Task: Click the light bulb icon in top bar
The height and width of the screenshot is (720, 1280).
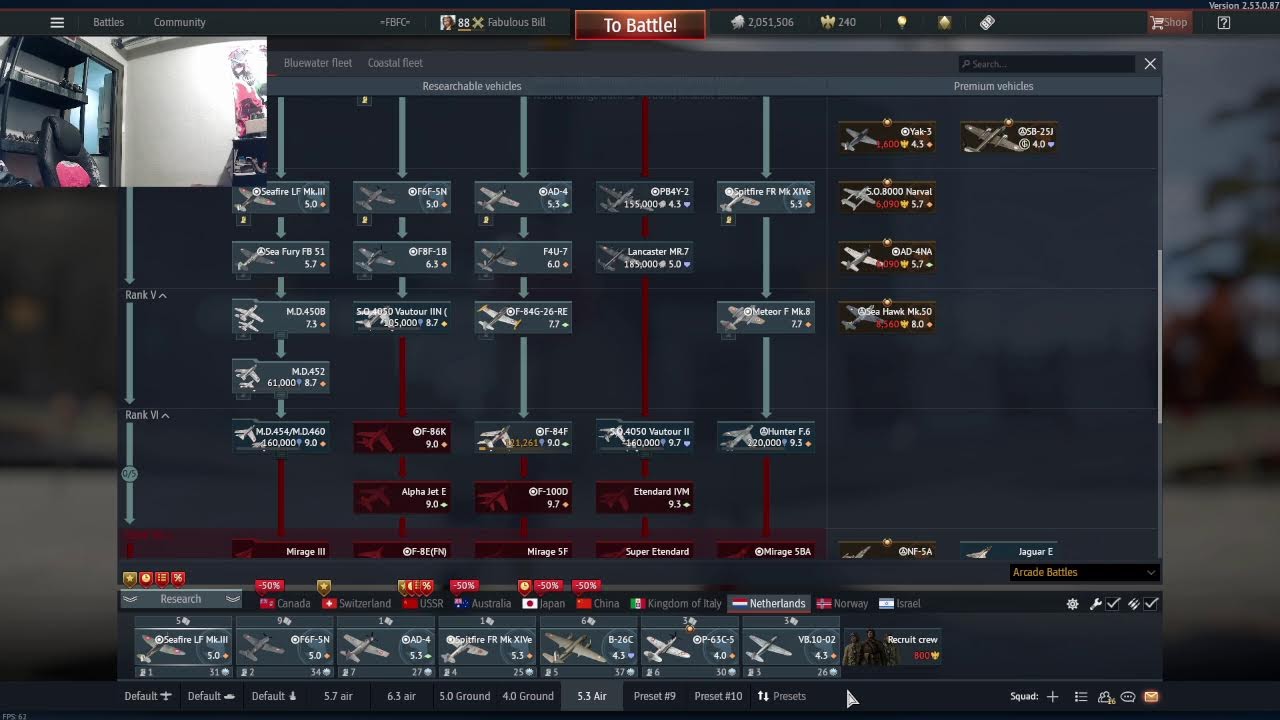Action: (902, 22)
